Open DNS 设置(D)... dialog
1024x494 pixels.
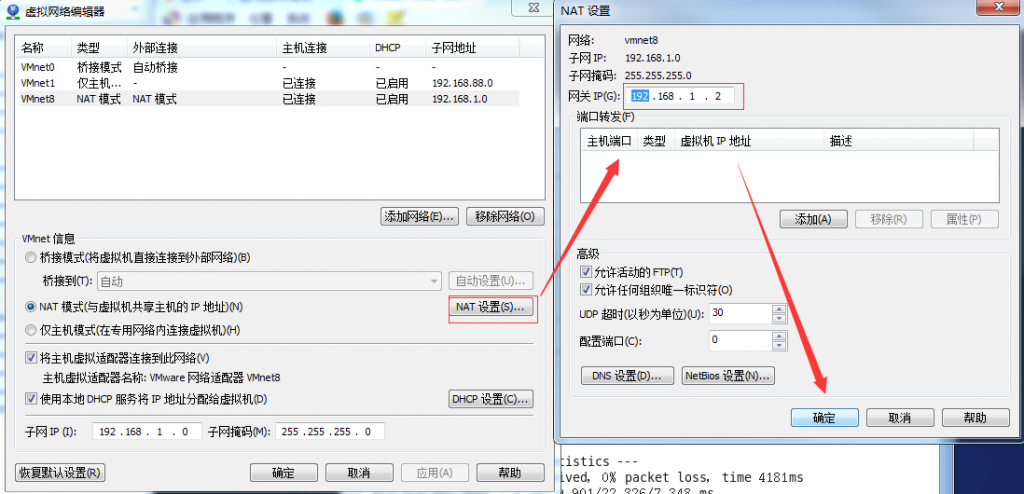click(627, 376)
